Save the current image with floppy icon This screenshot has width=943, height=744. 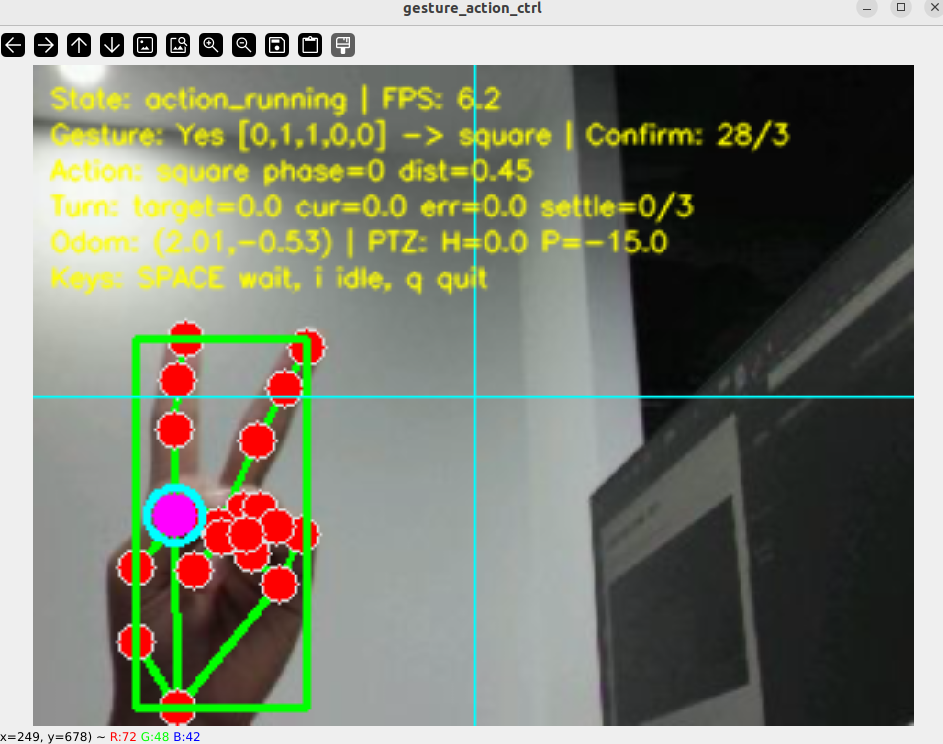pyautogui.click(x=277, y=45)
